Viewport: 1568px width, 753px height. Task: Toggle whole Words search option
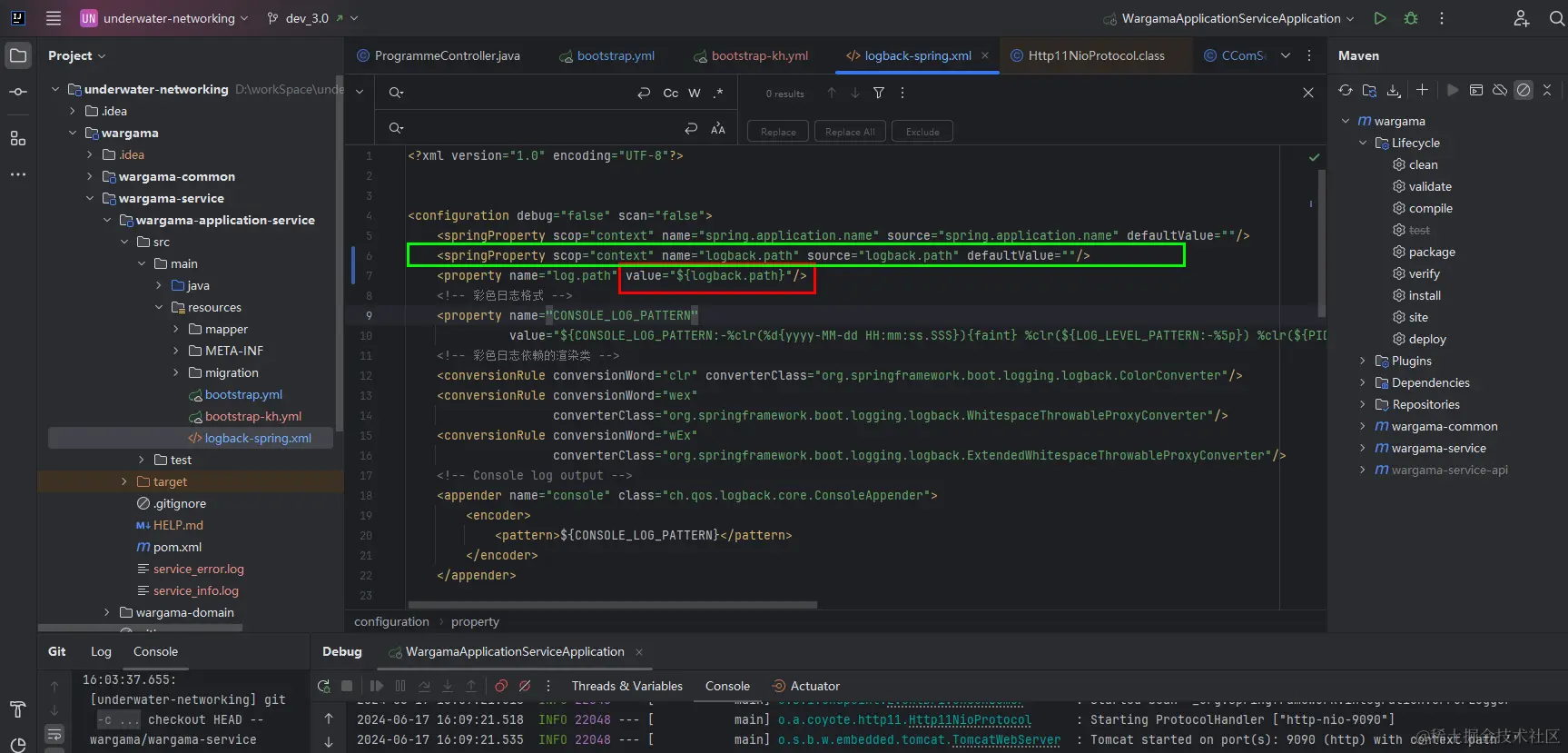coord(695,93)
